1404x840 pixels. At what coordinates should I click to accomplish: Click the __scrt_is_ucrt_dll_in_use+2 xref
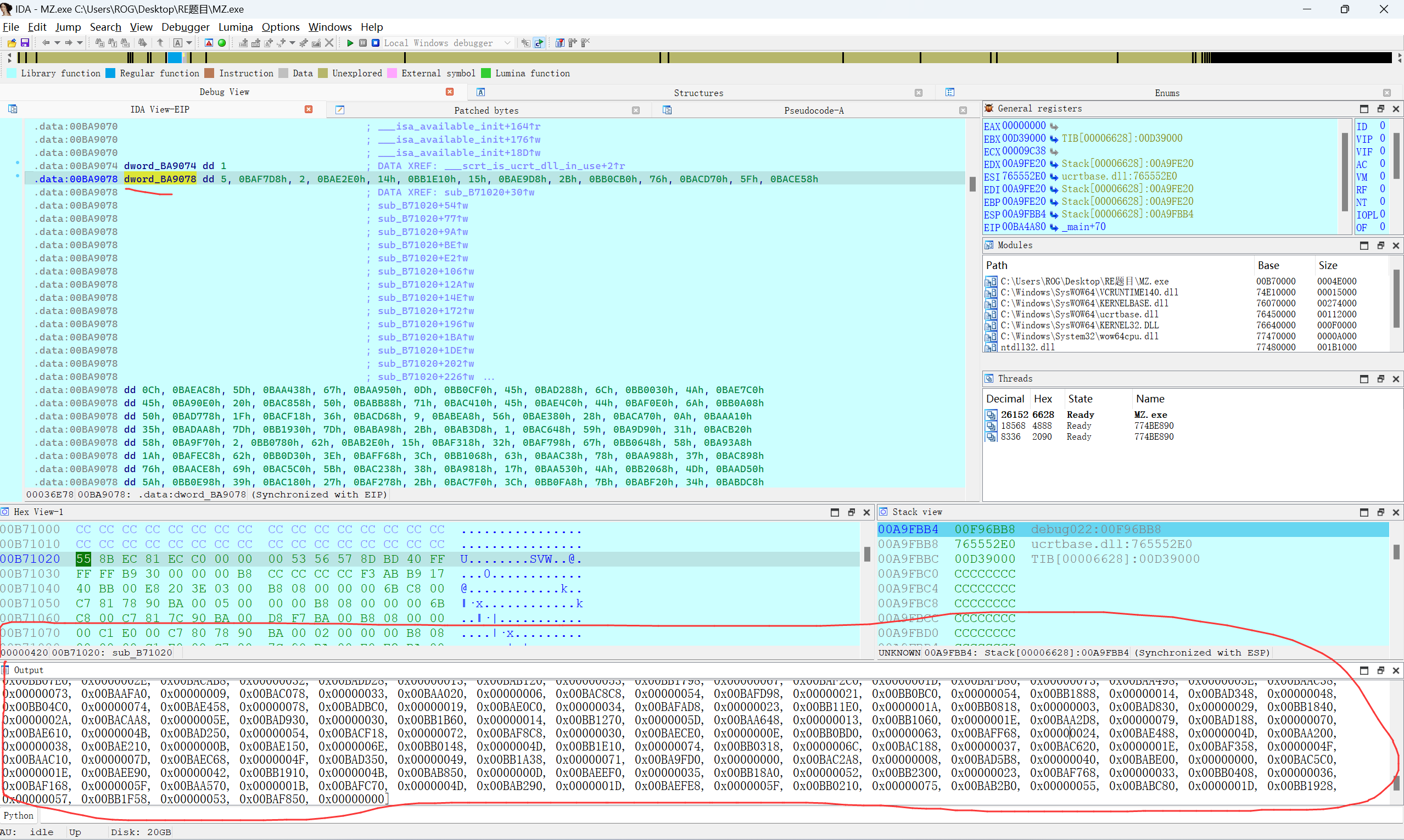(534, 166)
